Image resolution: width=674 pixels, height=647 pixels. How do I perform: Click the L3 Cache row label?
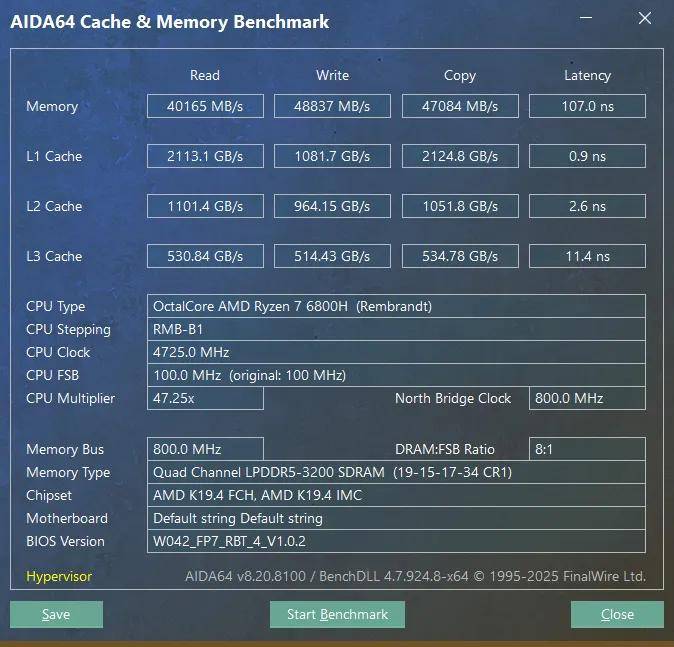click(x=54, y=256)
